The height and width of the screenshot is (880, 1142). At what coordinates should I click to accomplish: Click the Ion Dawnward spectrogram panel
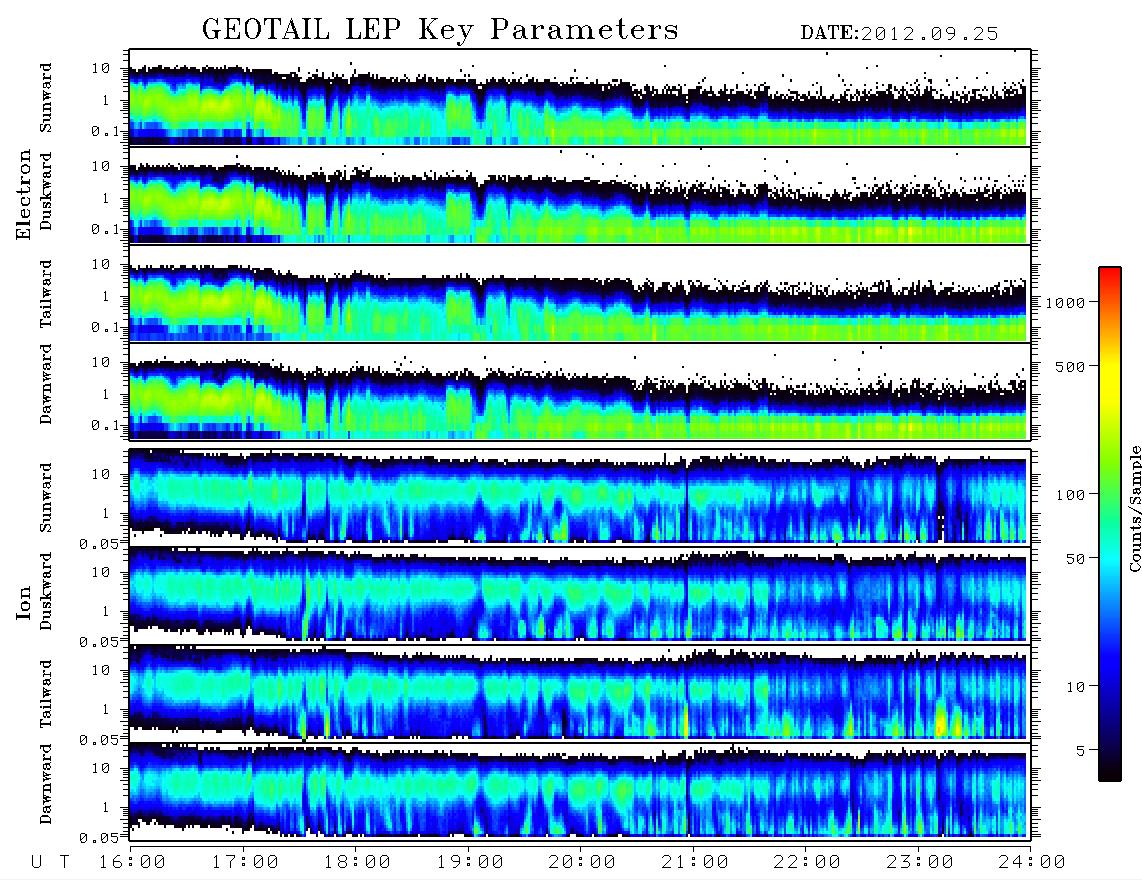point(580,790)
